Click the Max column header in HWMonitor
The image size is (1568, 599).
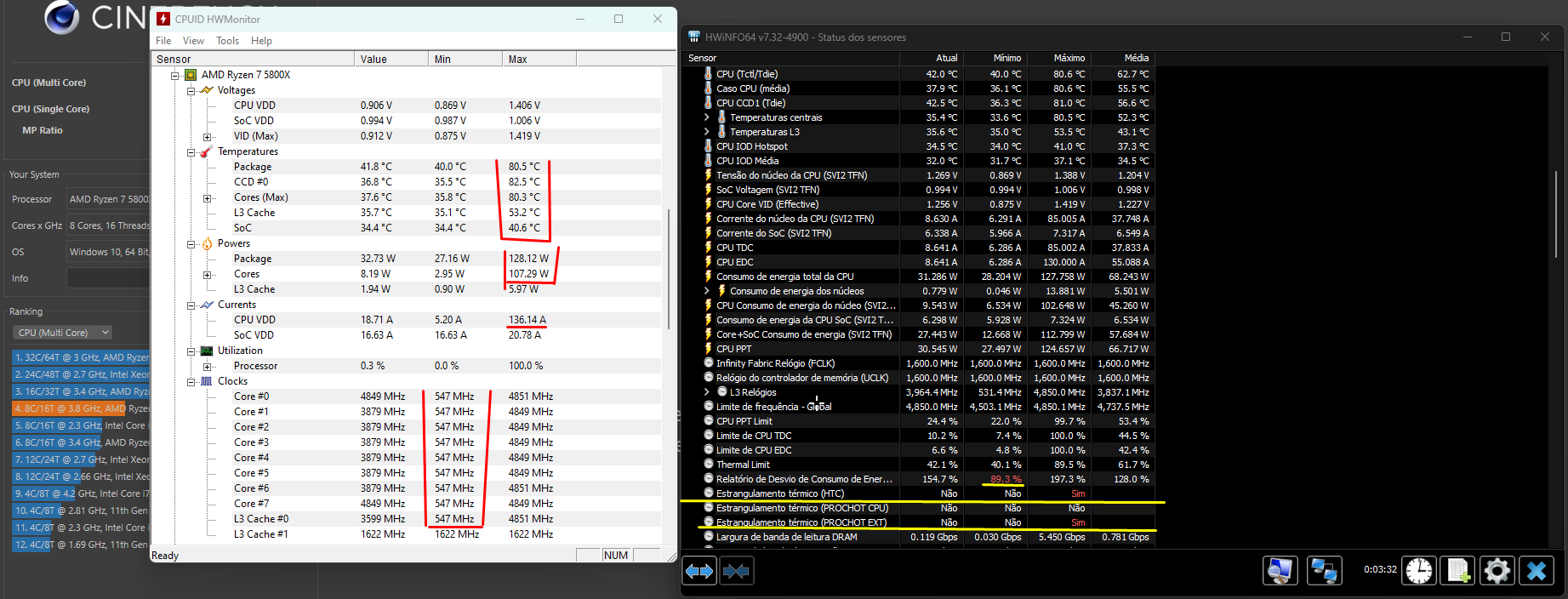(x=539, y=59)
